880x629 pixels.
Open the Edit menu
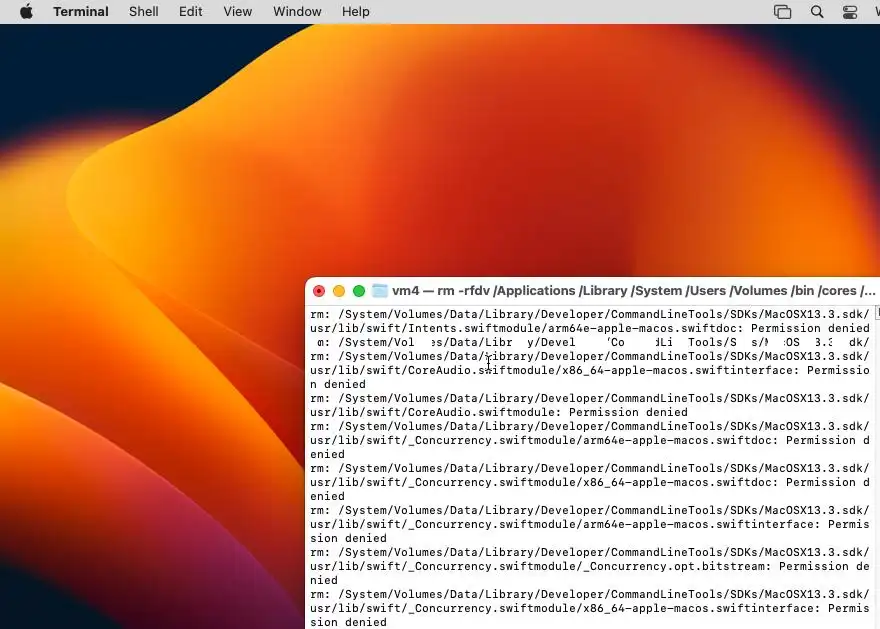[x=190, y=11]
